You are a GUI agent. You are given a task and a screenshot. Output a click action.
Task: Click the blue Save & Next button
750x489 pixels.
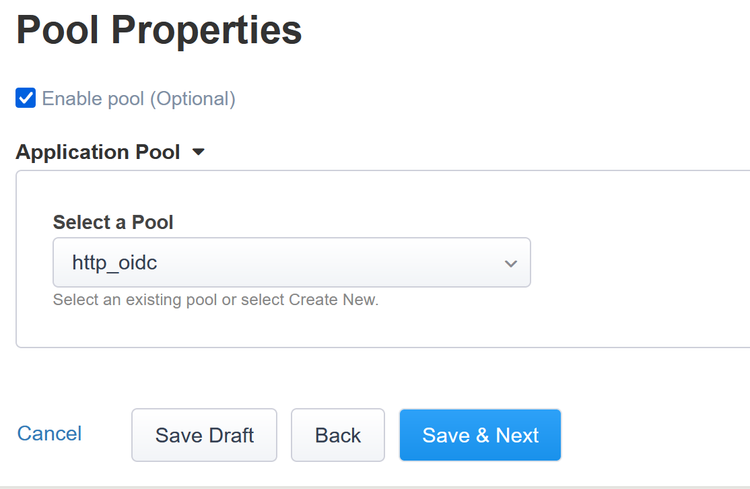480,435
